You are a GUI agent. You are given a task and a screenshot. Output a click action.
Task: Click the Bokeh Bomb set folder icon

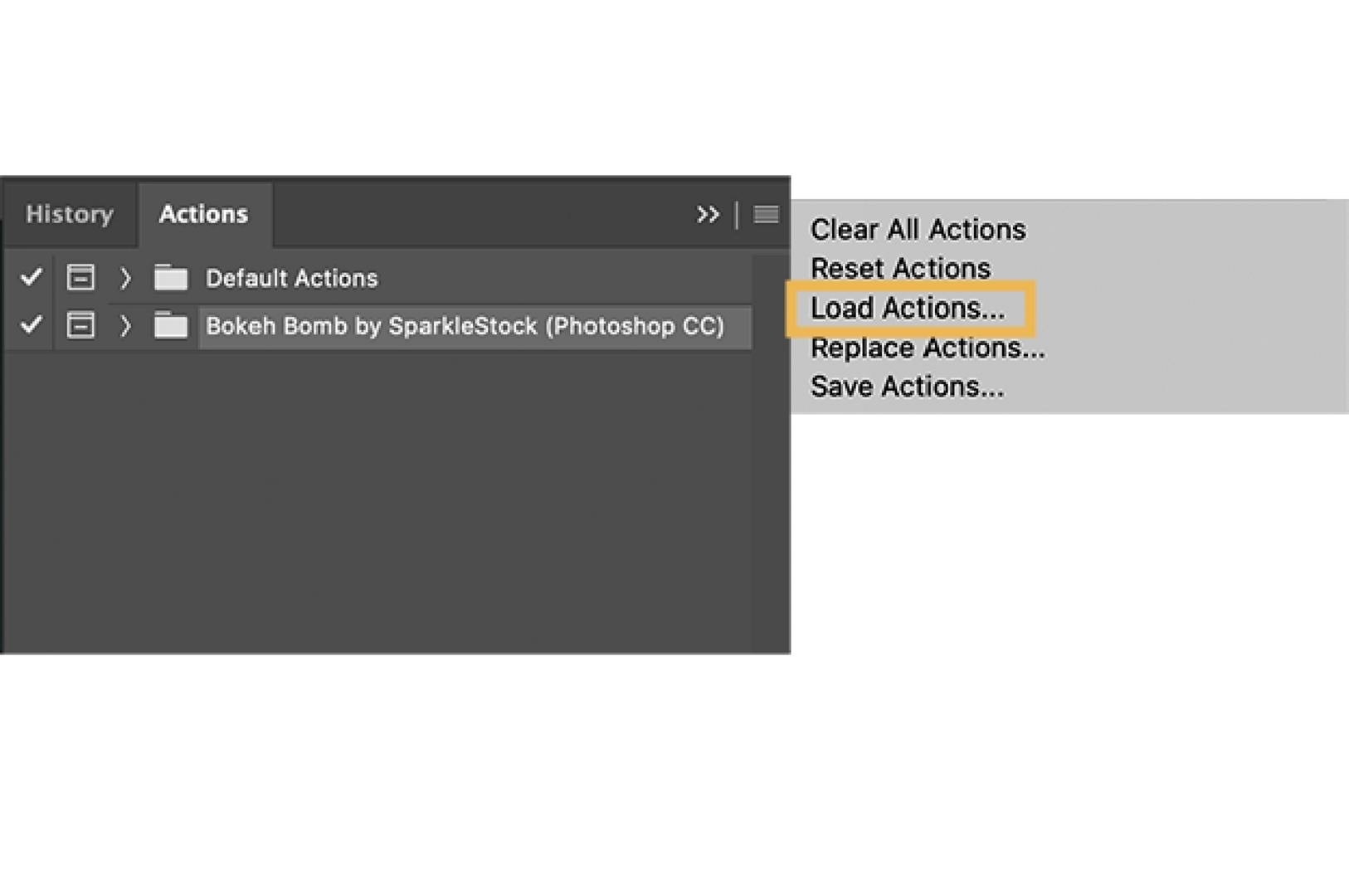tap(172, 326)
